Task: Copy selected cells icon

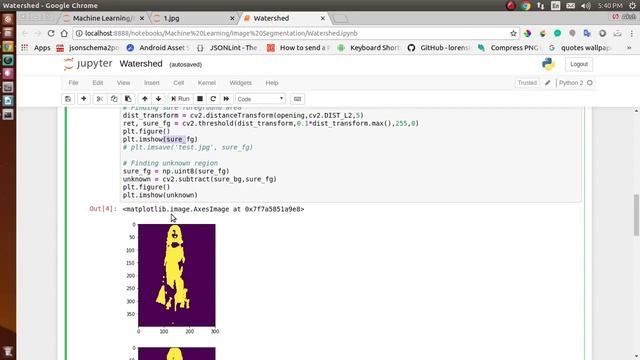Action: [x=114, y=99]
